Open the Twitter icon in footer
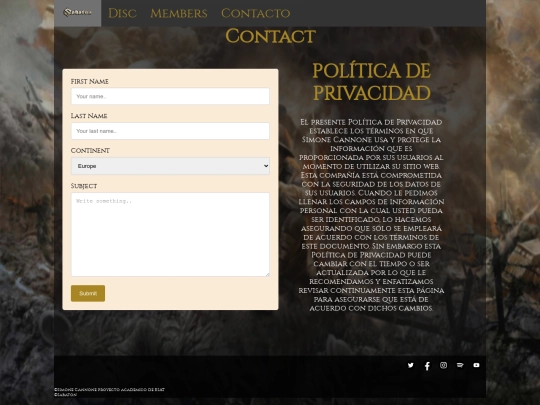Viewport: 540px width, 405px height. click(x=411, y=365)
